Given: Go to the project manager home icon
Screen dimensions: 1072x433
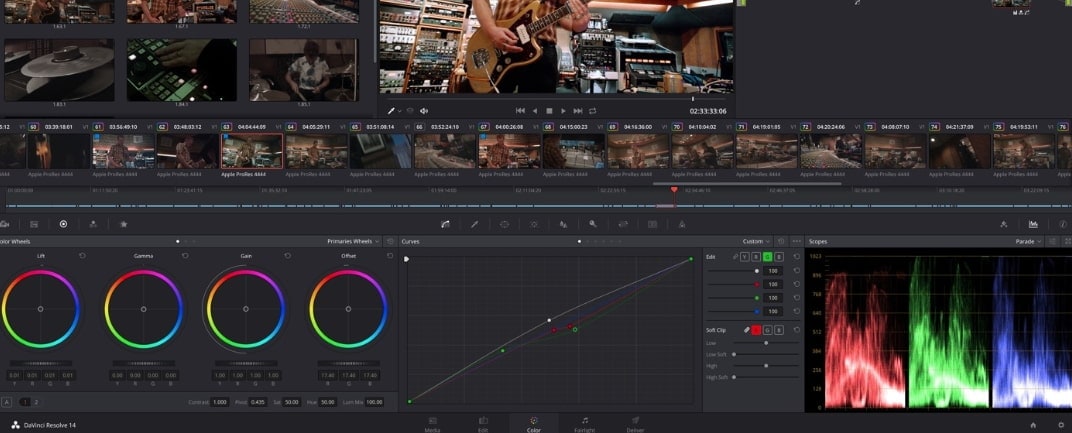Looking at the screenshot, I should [x=1033, y=425].
